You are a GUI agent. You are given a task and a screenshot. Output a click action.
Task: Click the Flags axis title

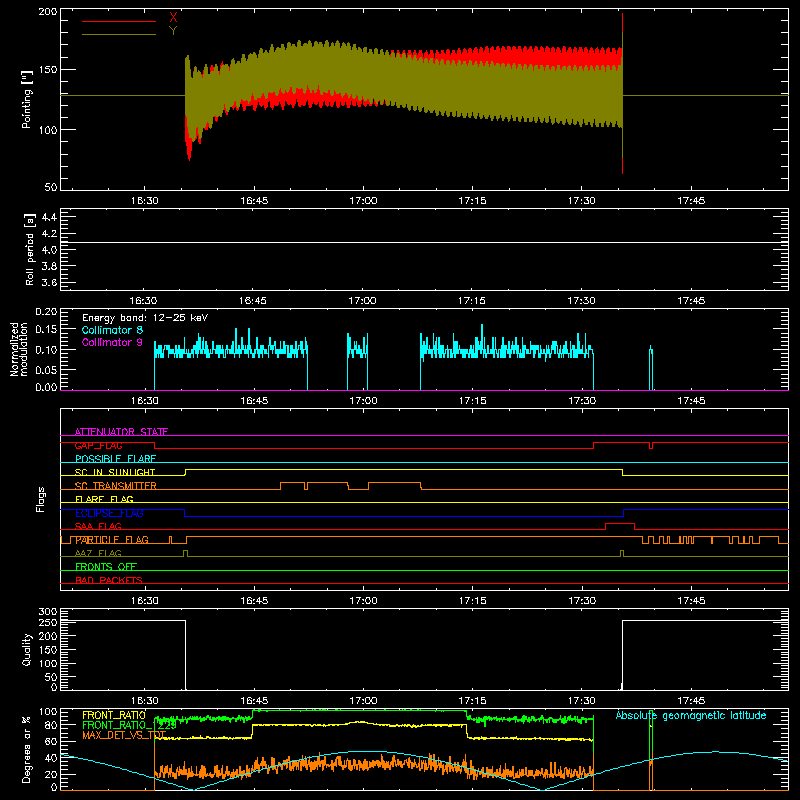tap(41, 499)
